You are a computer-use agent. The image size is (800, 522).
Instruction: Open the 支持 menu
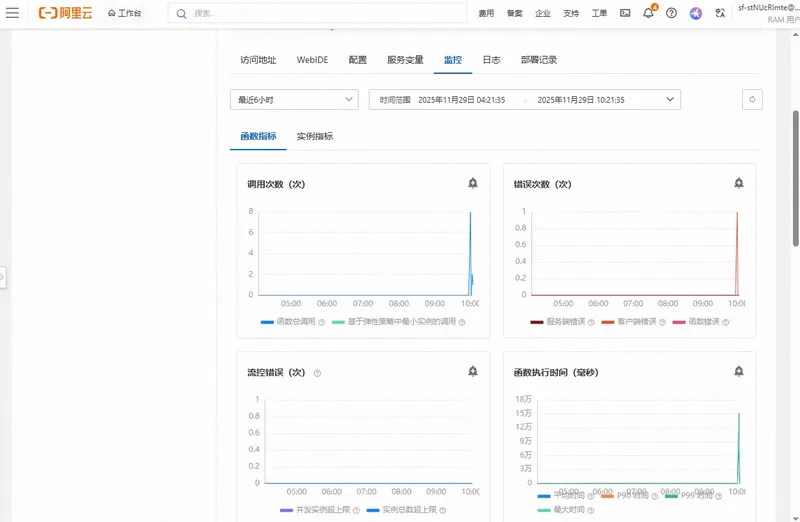pyautogui.click(x=571, y=13)
